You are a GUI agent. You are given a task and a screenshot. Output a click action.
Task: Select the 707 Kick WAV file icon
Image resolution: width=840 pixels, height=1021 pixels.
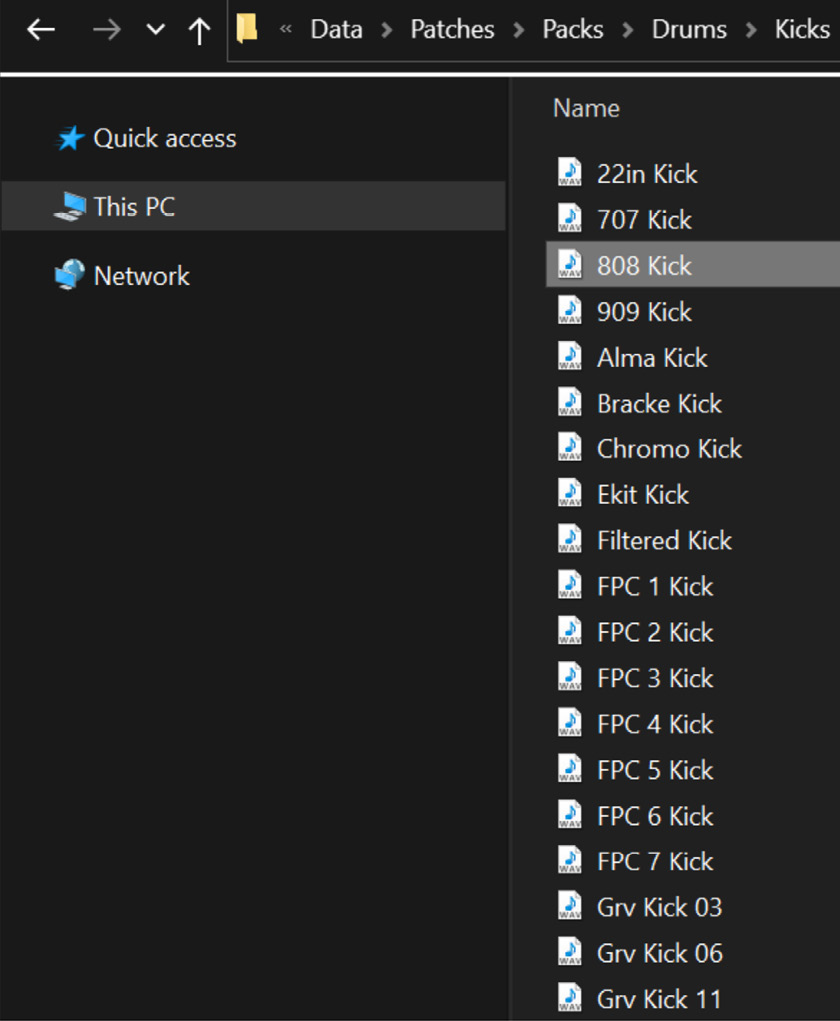coord(570,220)
